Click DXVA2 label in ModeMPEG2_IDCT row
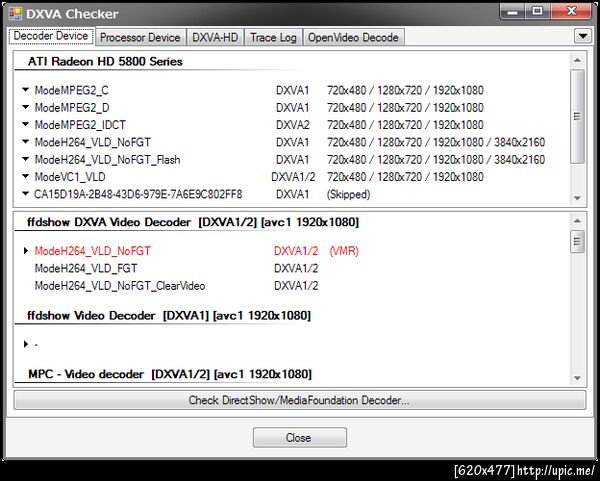Viewport: 600px width, 481px height. pyautogui.click(x=293, y=125)
